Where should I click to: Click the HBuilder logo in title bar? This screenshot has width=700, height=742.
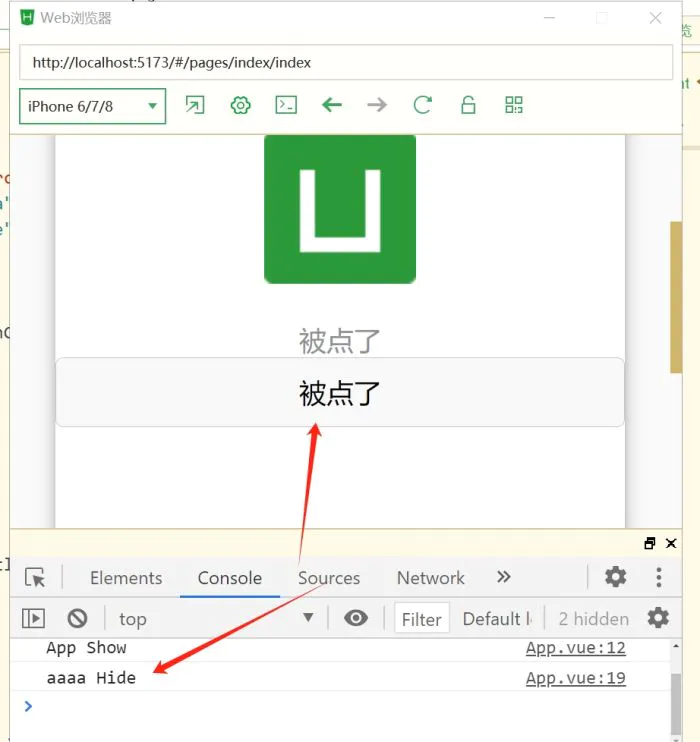point(27,18)
